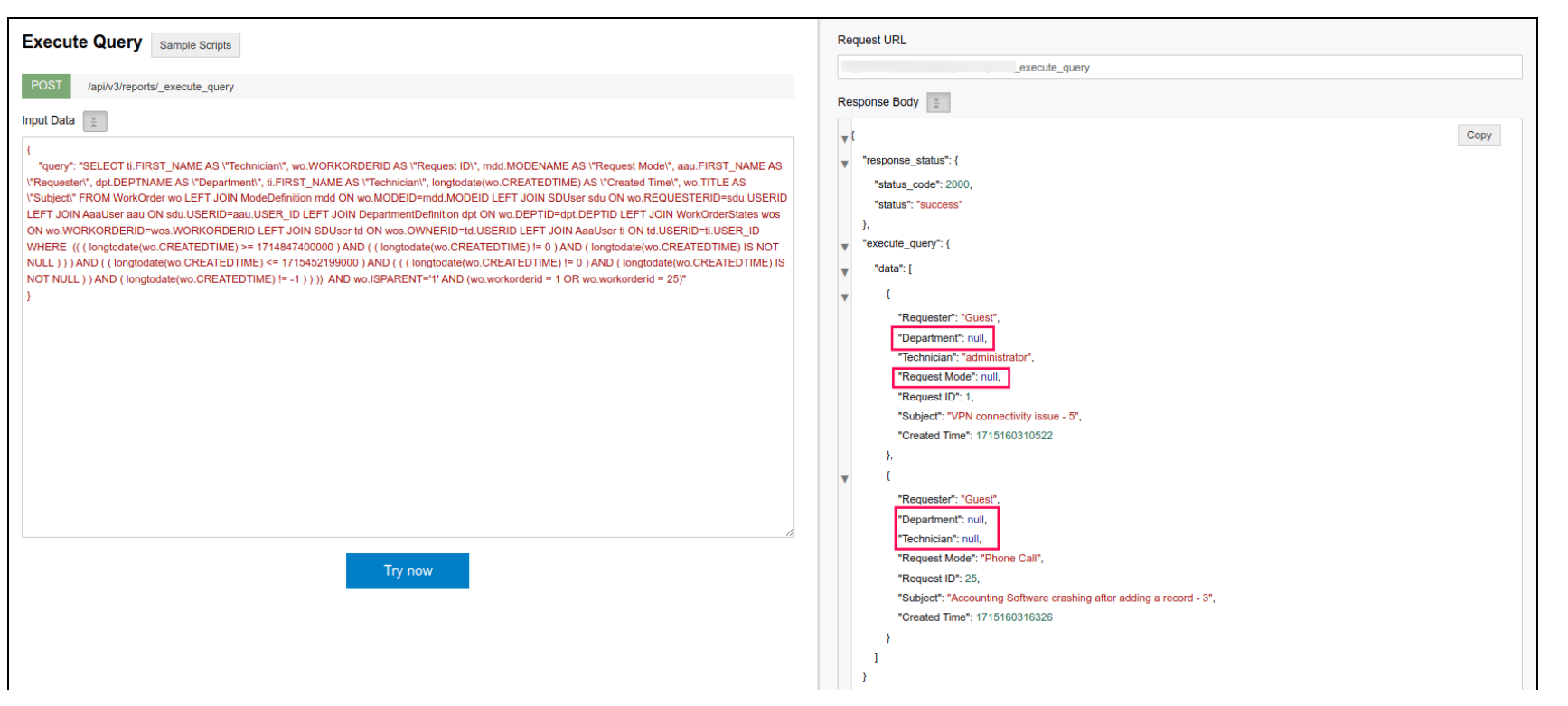This screenshot has width=1568, height=706.
Task: Click the Response Body format icon
Action: [937, 103]
